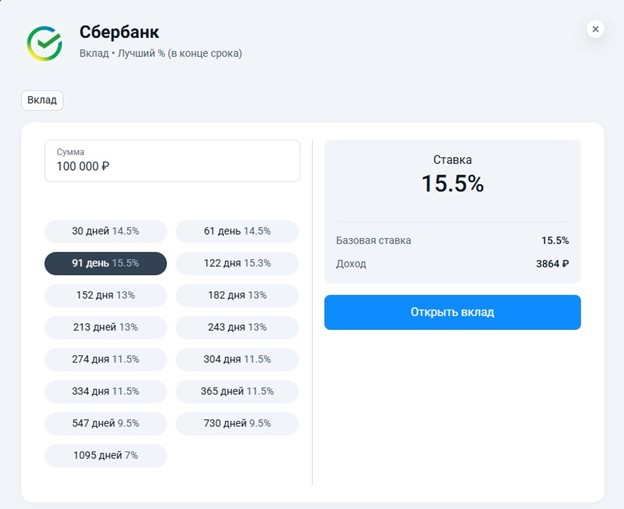Click the Вклад tag chip
Viewport: 624px width, 509px height.
pos(42,101)
